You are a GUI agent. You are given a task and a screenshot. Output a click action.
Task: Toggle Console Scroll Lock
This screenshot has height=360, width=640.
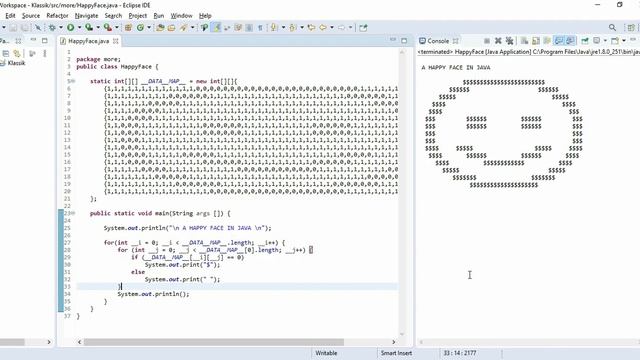tap(536, 41)
